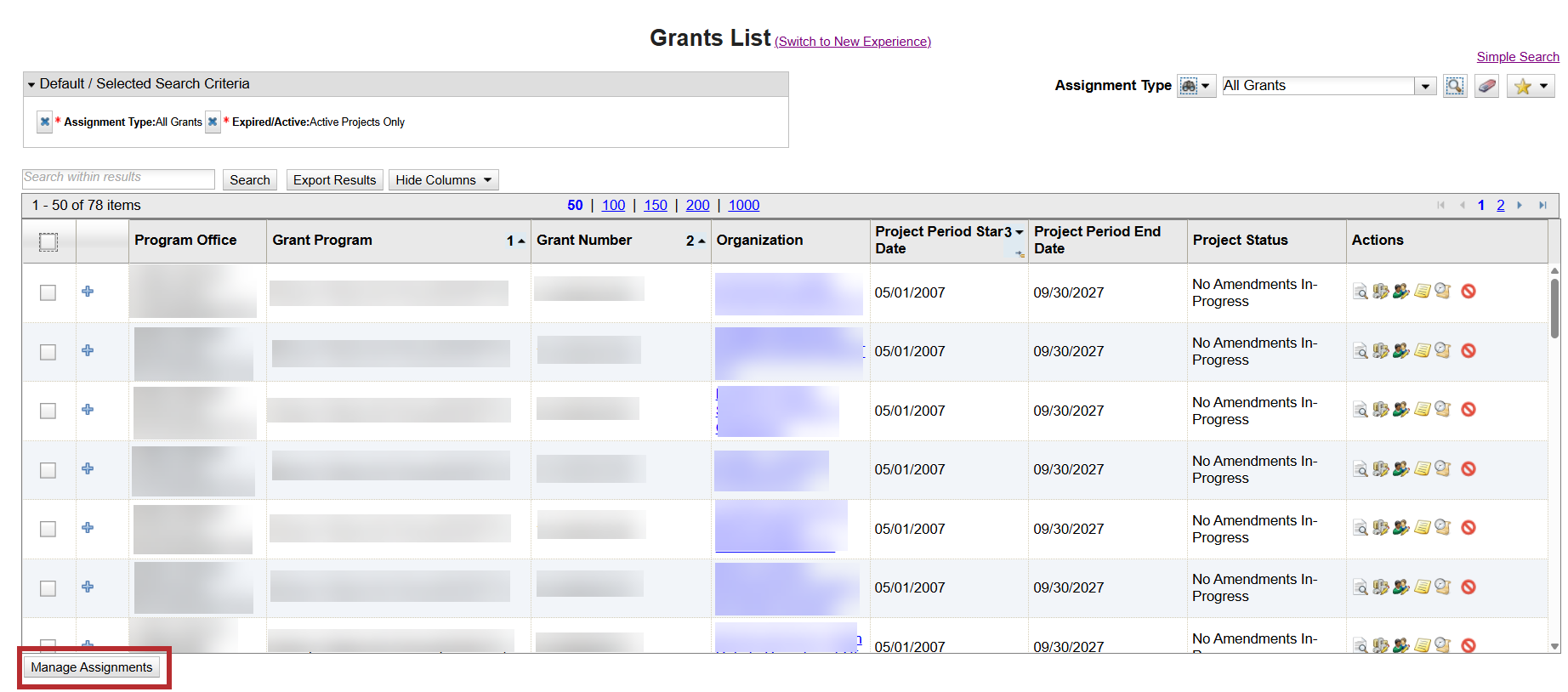The height and width of the screenshot is (692, 1568).
Task: Check the third grant row checkbox
Action: tap(48, 411)
